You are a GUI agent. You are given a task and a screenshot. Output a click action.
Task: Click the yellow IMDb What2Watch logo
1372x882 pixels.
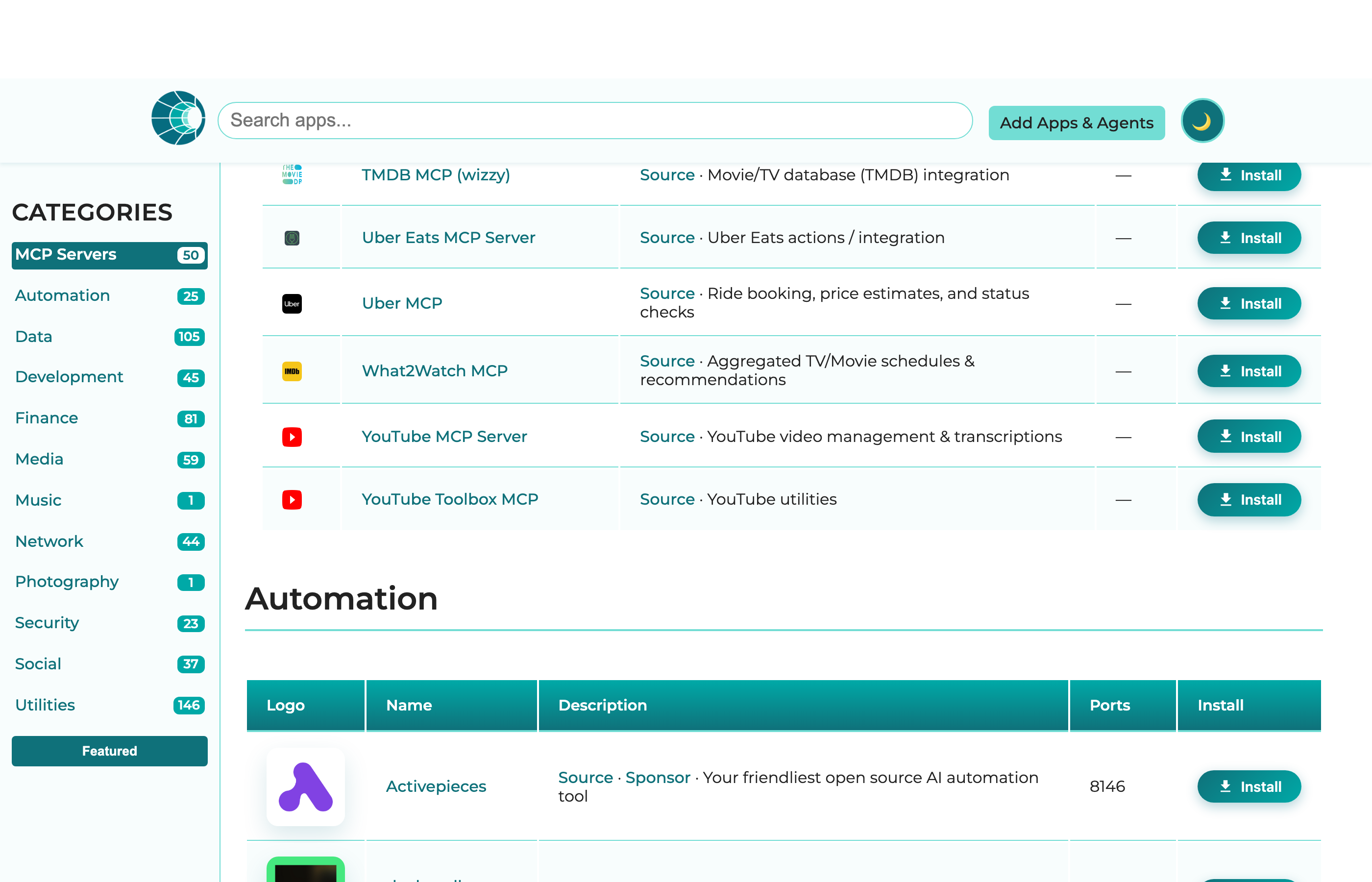click(x=292, y=371)
